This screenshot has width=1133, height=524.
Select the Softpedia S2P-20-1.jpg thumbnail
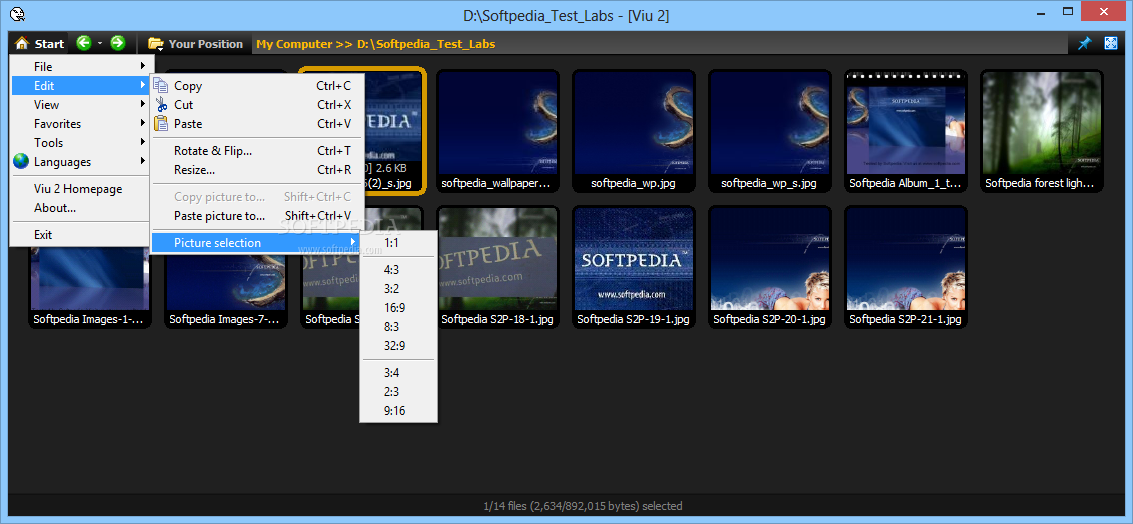[769, 267]
